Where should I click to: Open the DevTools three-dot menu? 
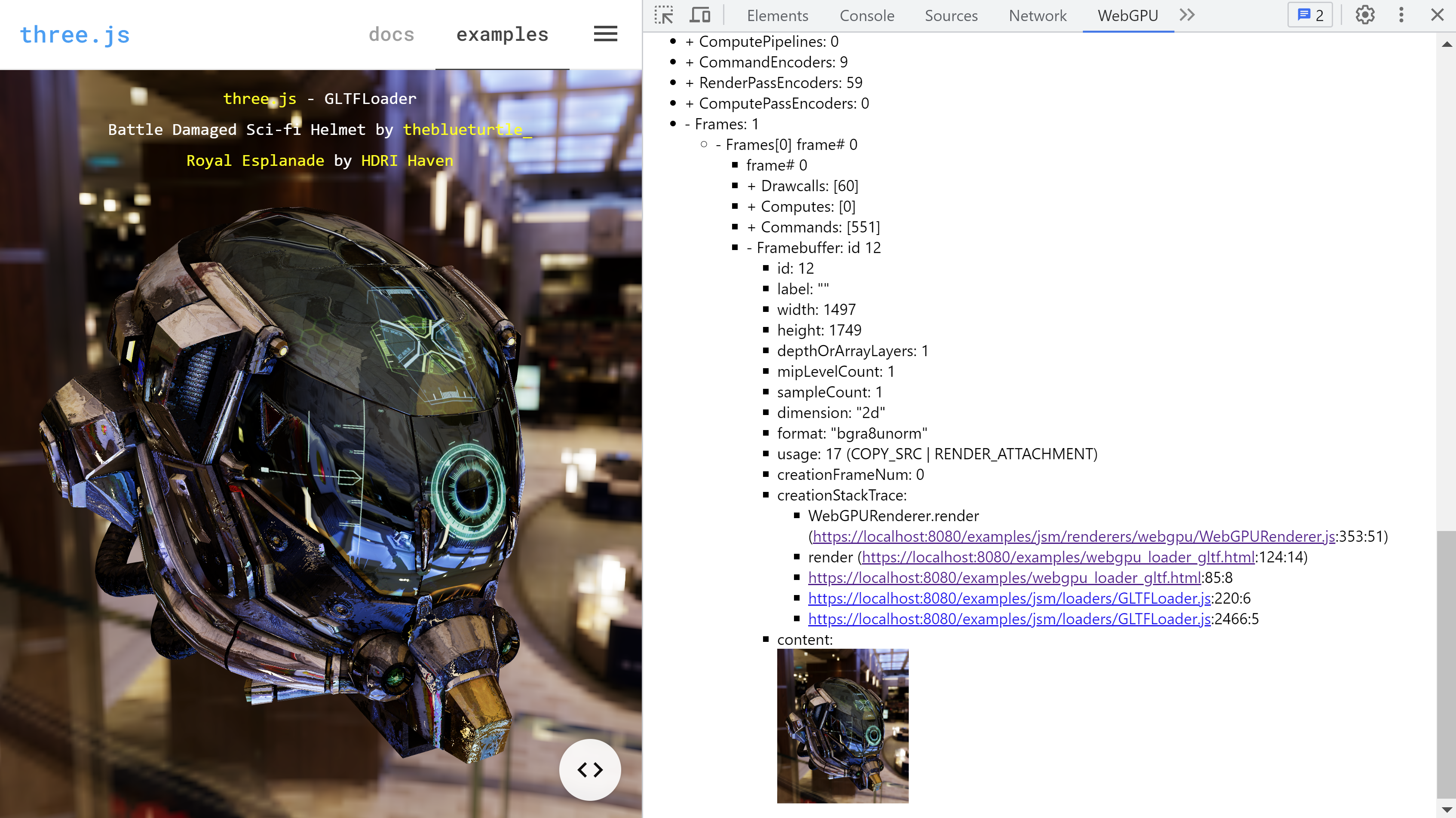click(x=1401, y=15)
